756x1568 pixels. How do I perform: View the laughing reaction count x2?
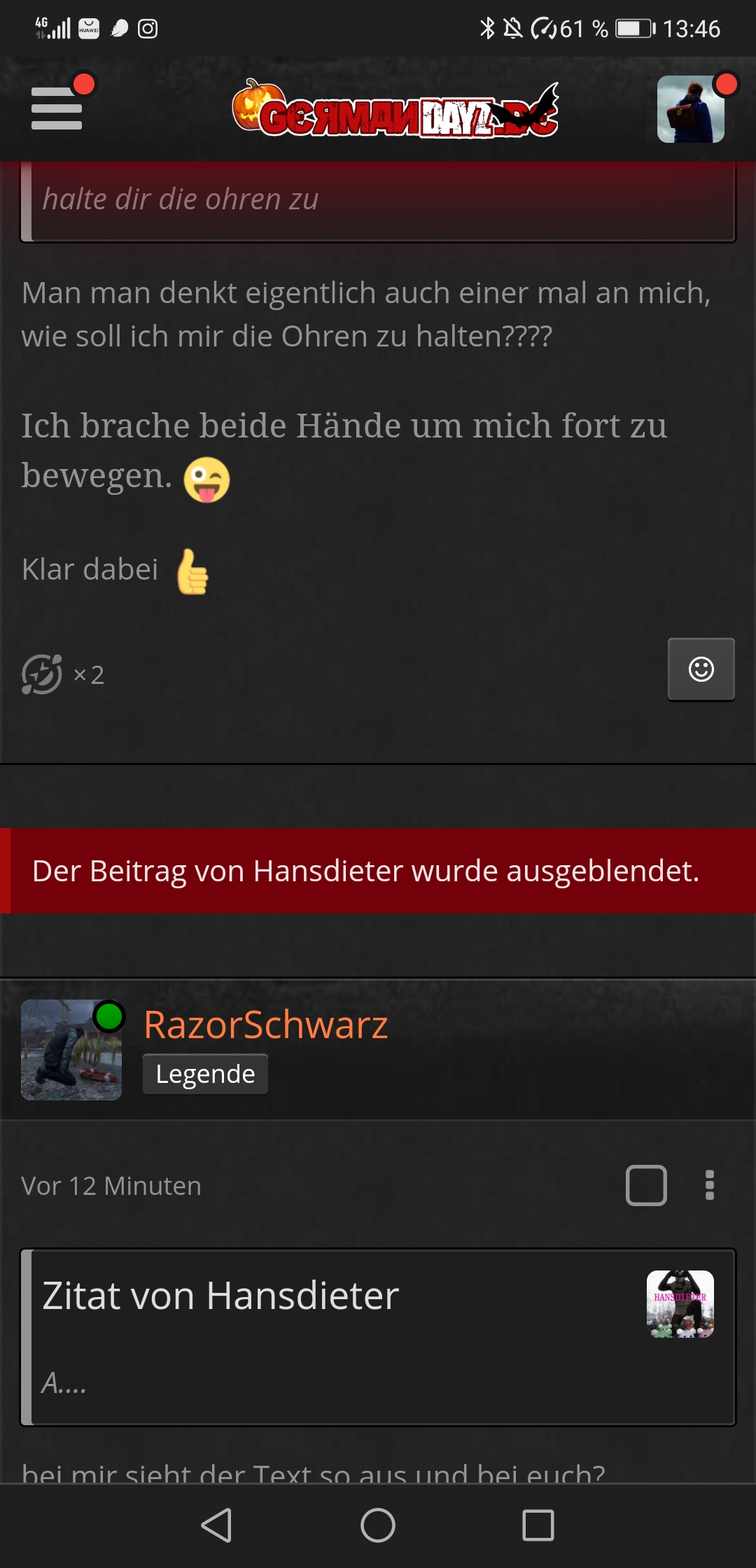[x=63, y=675]
